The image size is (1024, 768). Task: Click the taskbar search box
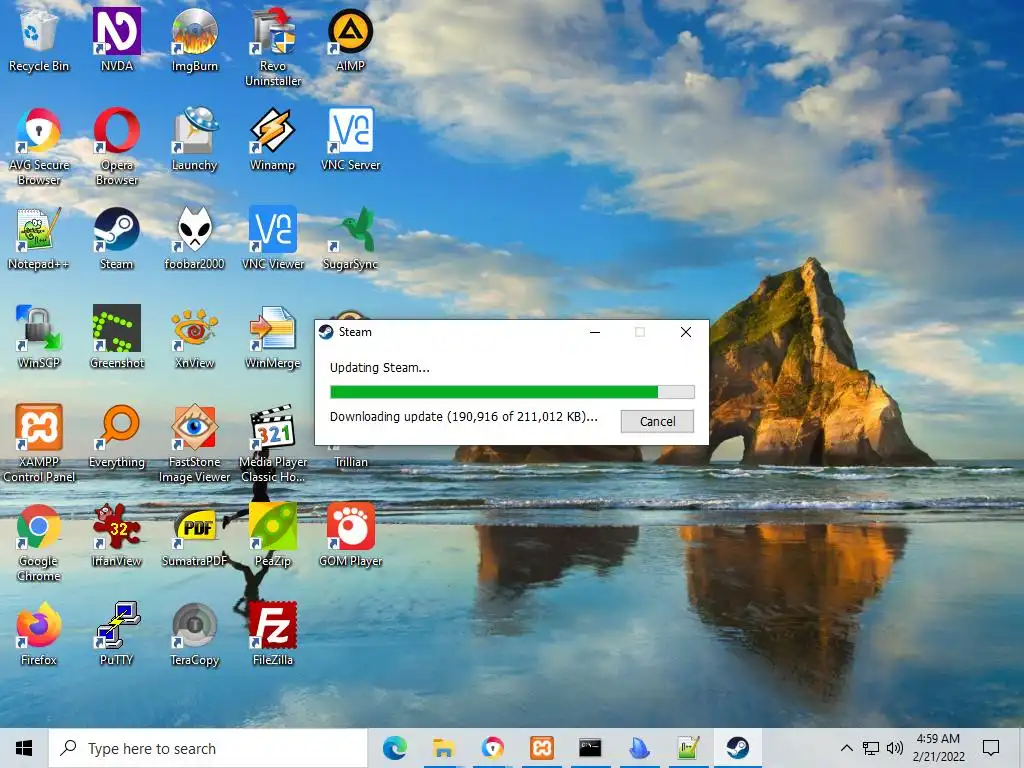point(208,748)
